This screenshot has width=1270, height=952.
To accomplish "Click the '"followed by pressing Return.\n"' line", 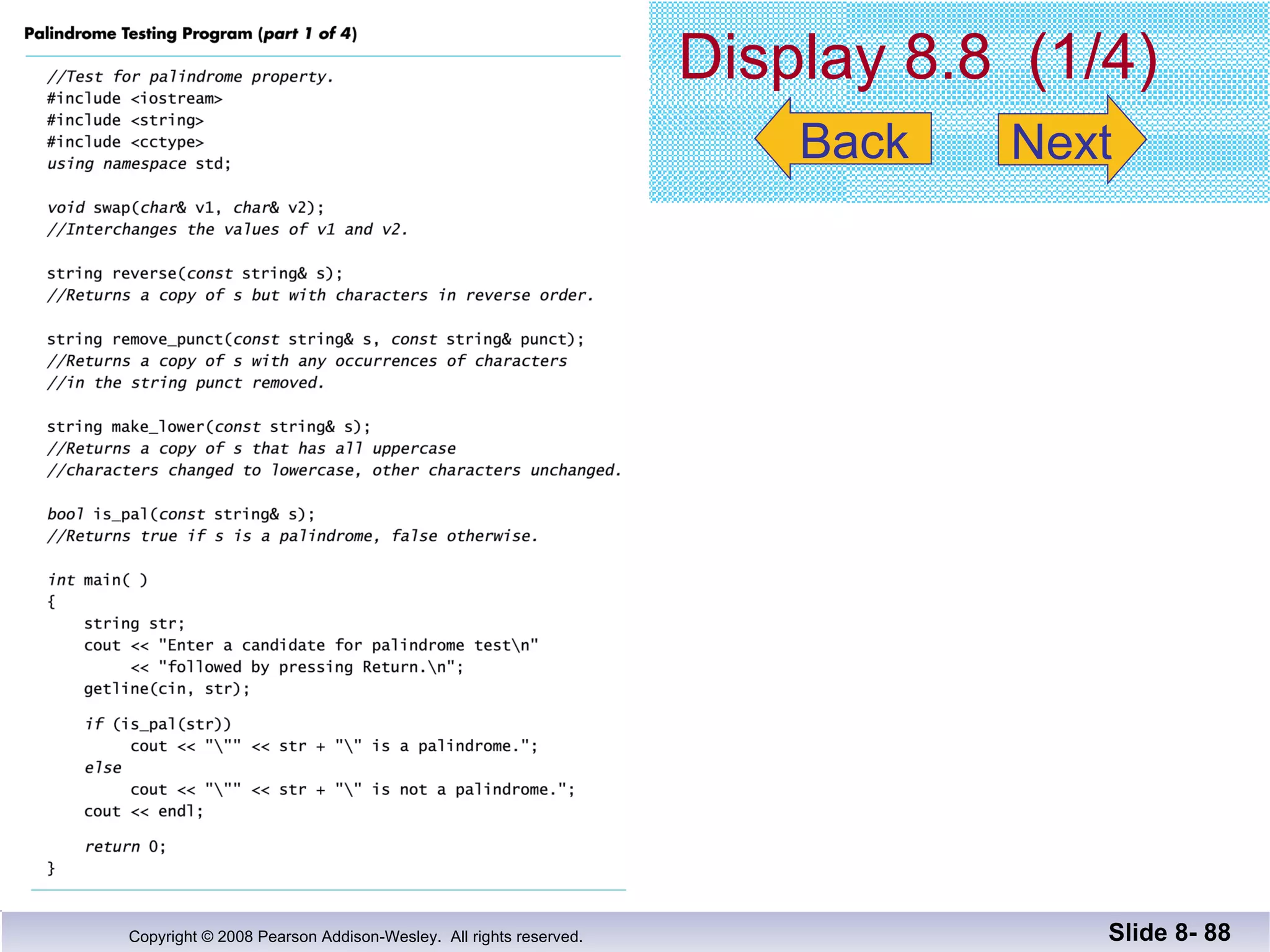I will click(297, 667).
